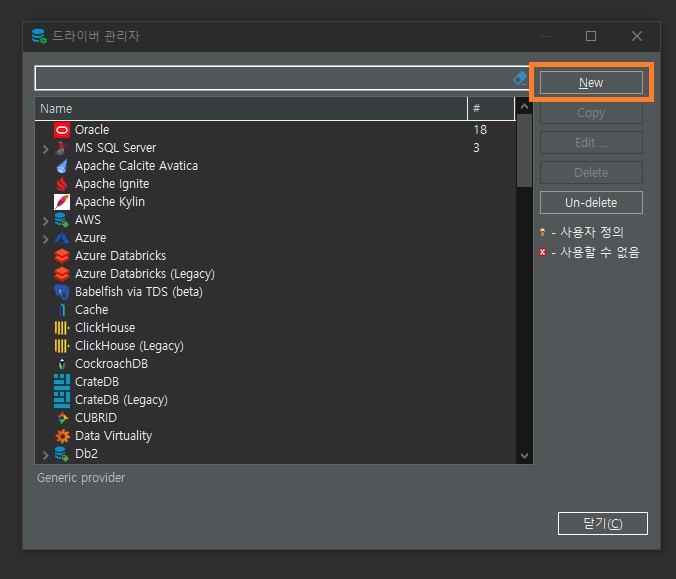The image size is (676, 579).
Task: Sort drivers by the Name column header
Action: [x=251, y=109]
